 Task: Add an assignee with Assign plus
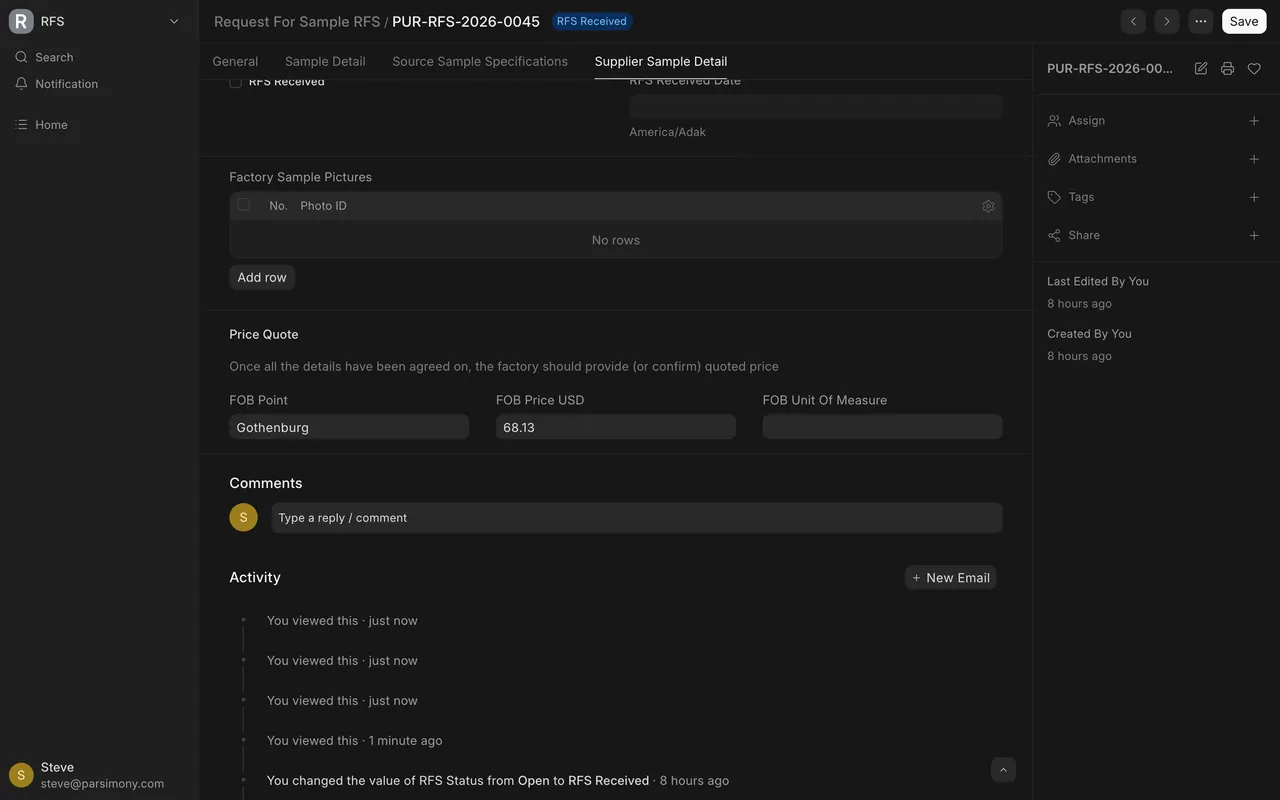(1254, 121)
